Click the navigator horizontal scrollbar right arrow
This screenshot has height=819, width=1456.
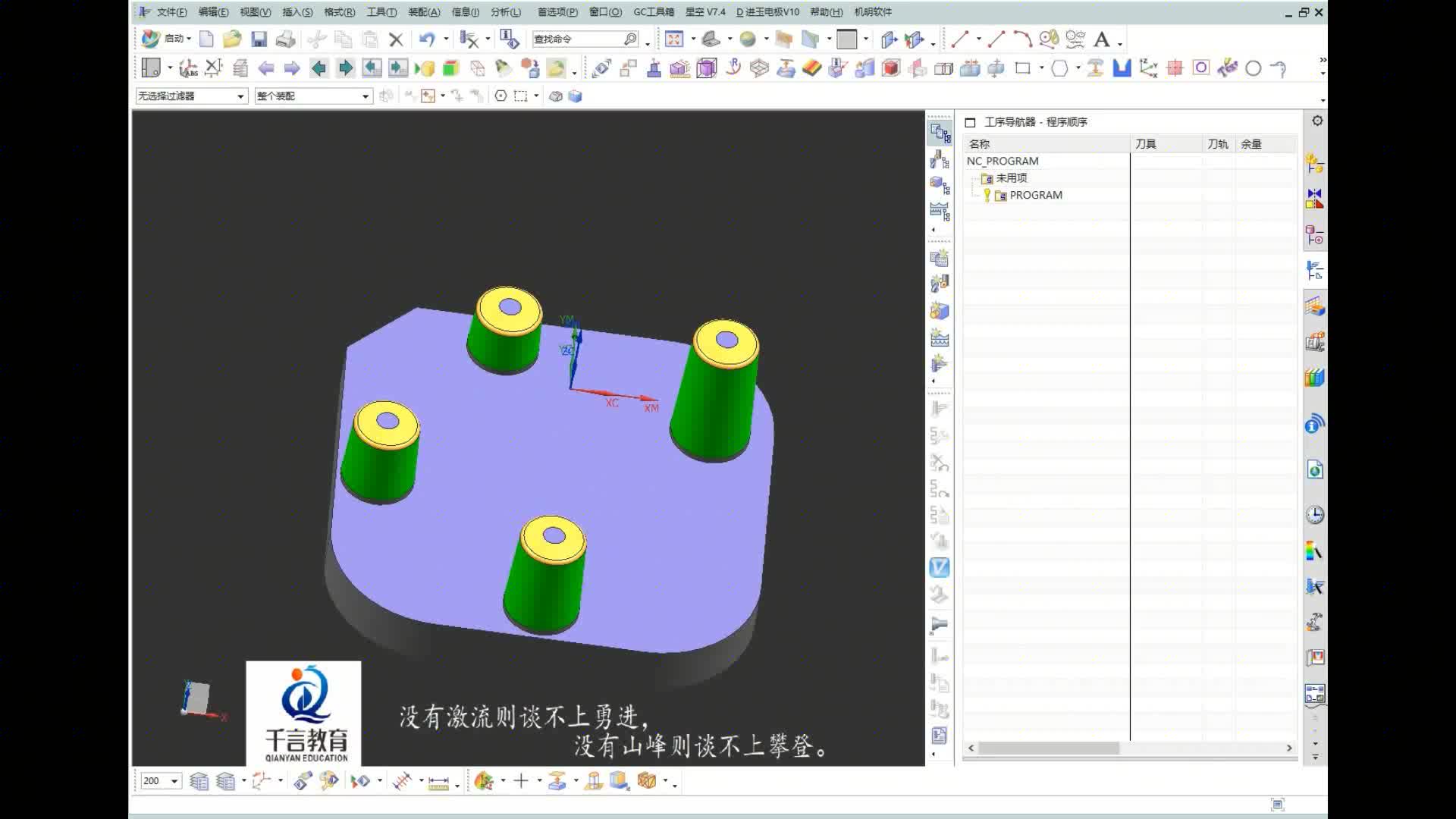tap(1289, 748)
